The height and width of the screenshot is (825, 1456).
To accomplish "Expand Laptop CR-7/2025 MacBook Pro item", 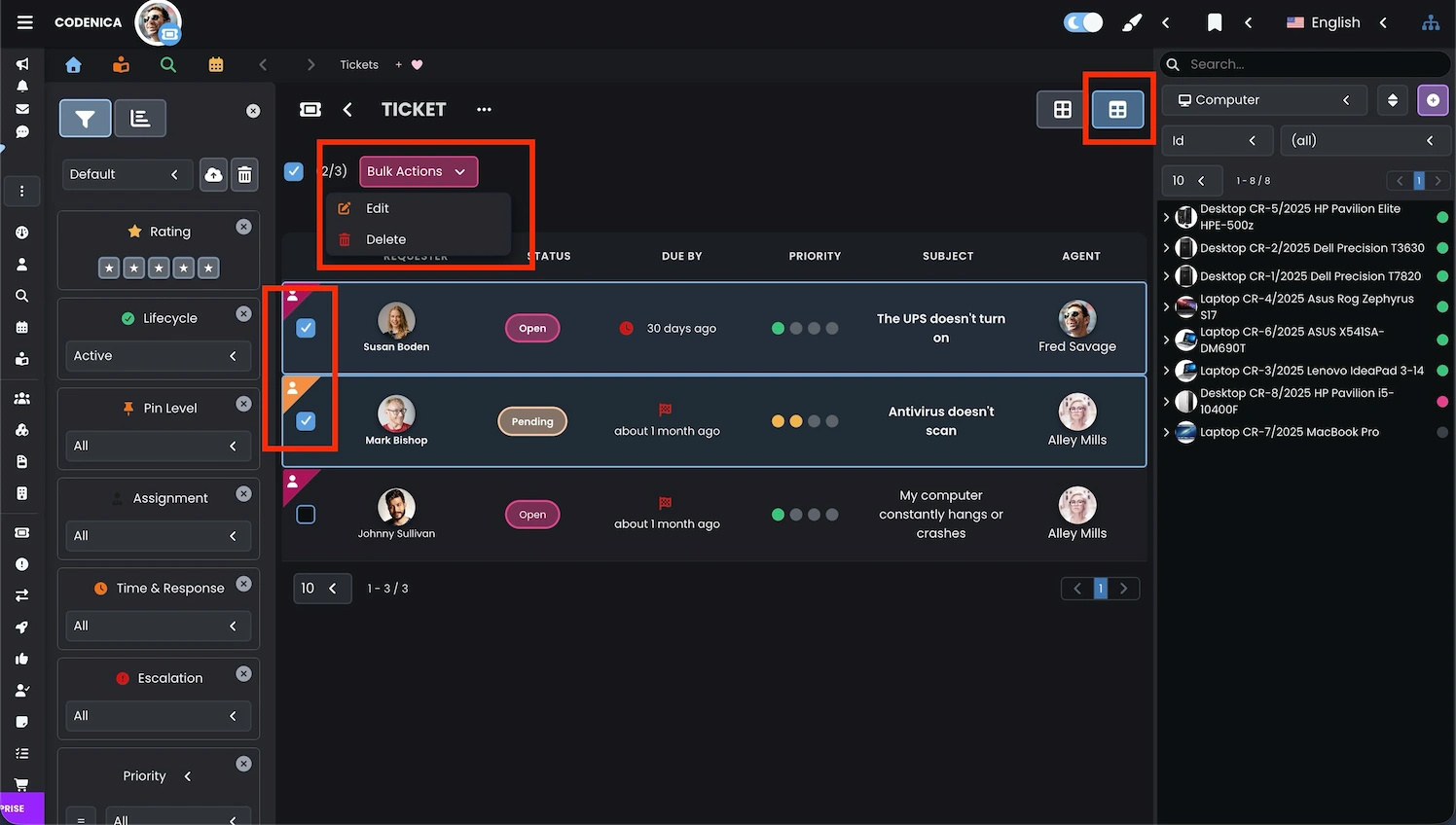I will pos(1166,432).
